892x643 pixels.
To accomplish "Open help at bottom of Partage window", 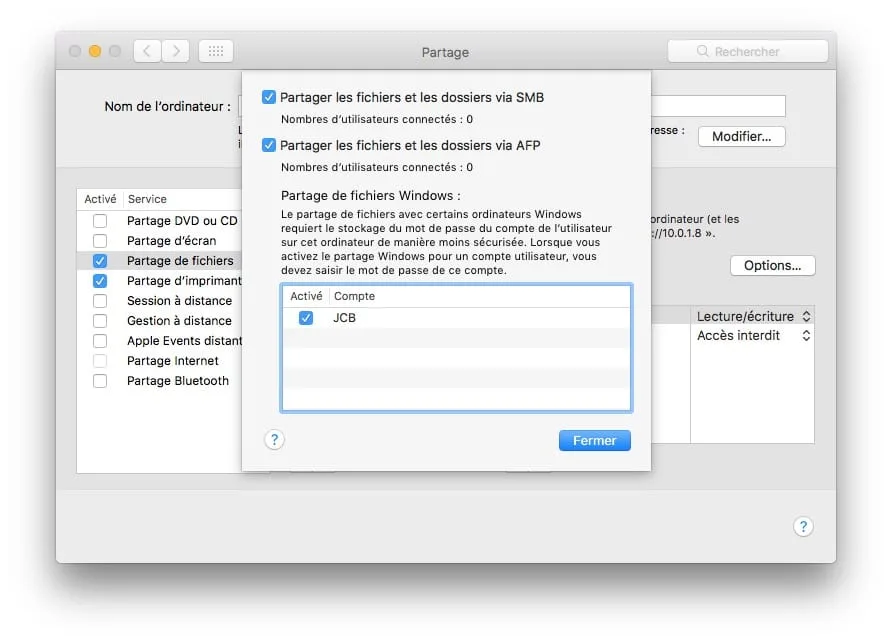I will click(803, 526).
